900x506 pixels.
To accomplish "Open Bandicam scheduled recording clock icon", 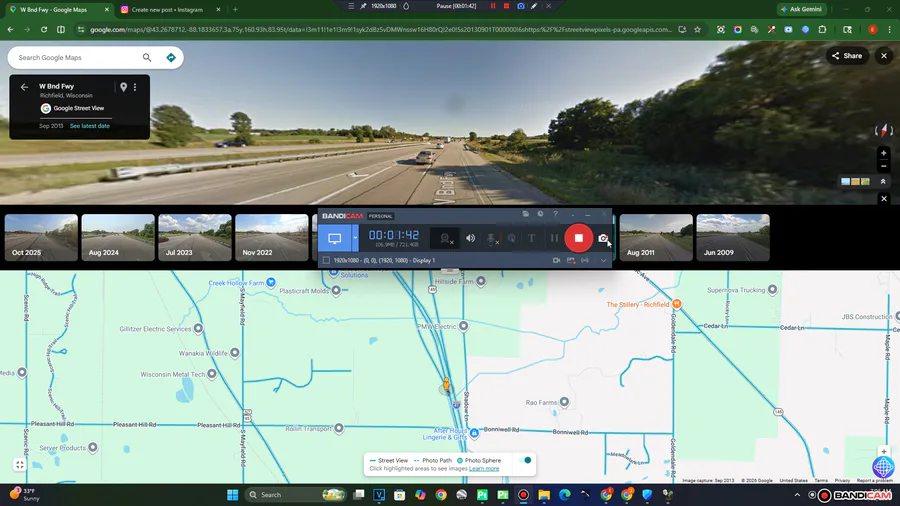I will point(540,214).
